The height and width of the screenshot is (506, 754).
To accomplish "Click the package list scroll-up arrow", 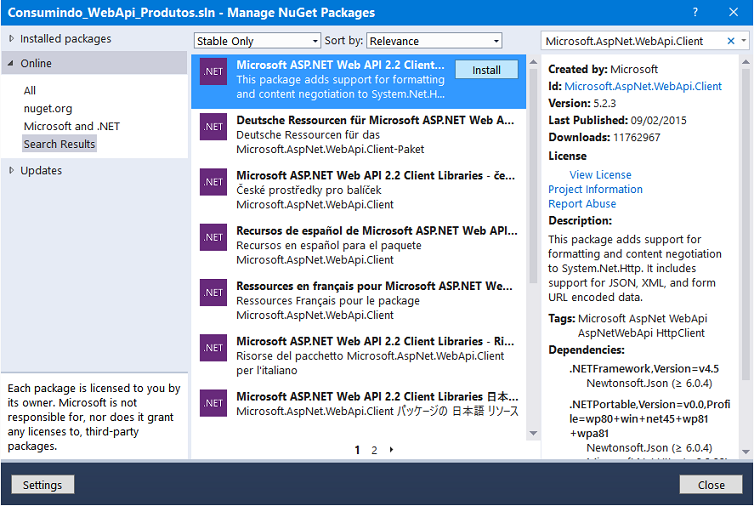I will pos(533,62).
